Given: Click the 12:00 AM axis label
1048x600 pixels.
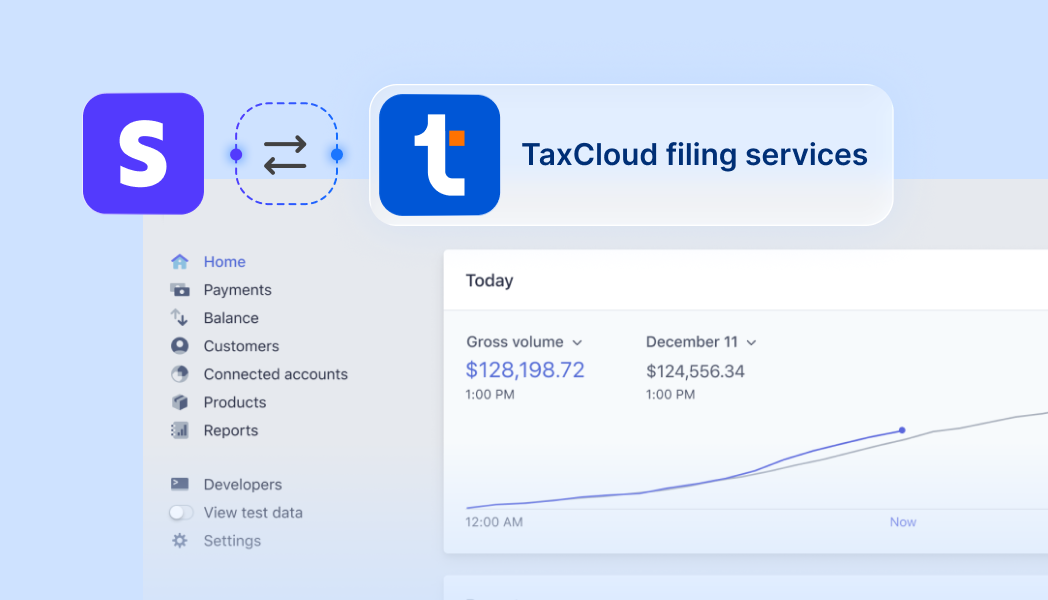Looking at the screenshot, I should [494, 522].
